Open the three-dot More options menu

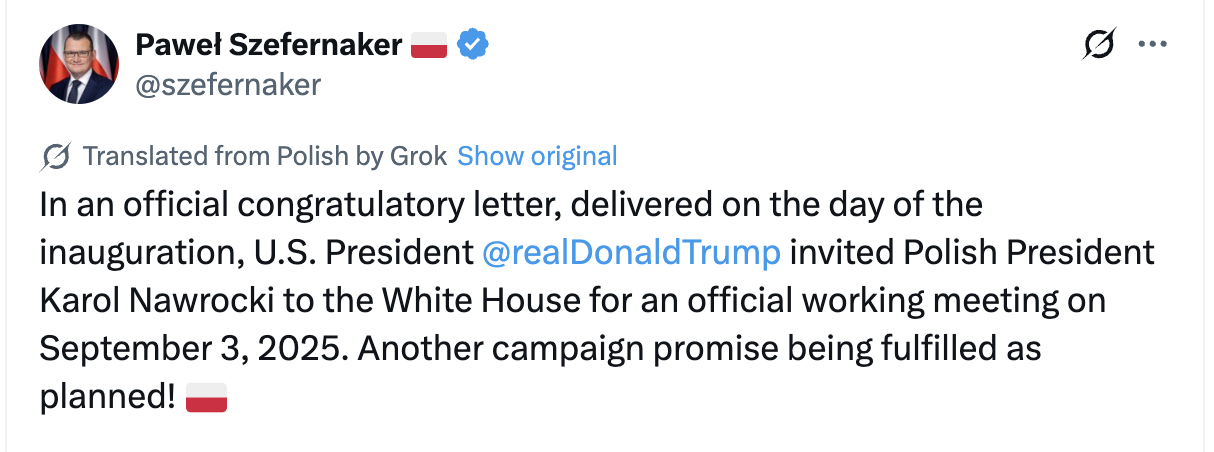(x=1153, y=45)
